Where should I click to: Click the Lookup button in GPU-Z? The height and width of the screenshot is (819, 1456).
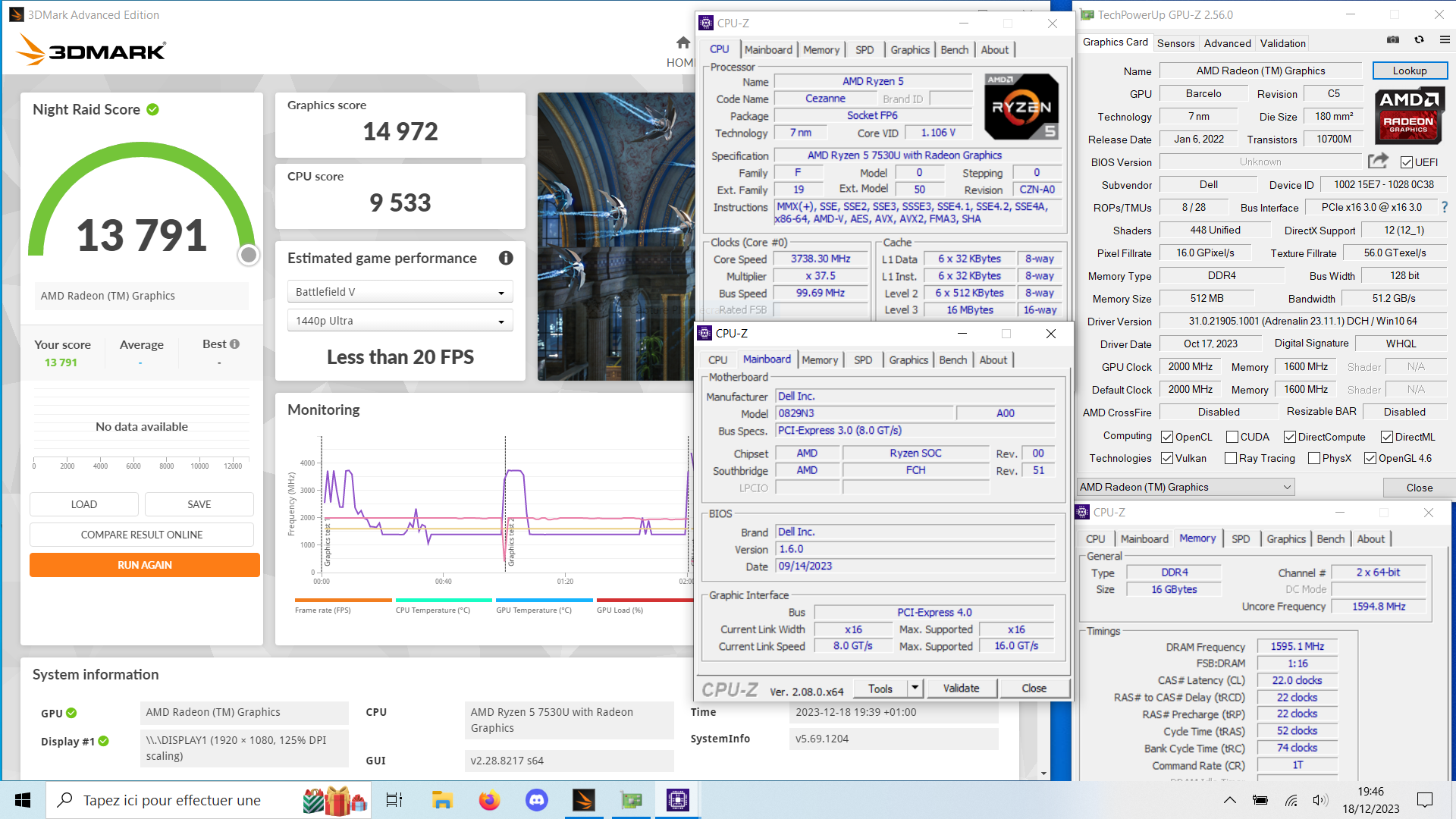[1410, 71]
